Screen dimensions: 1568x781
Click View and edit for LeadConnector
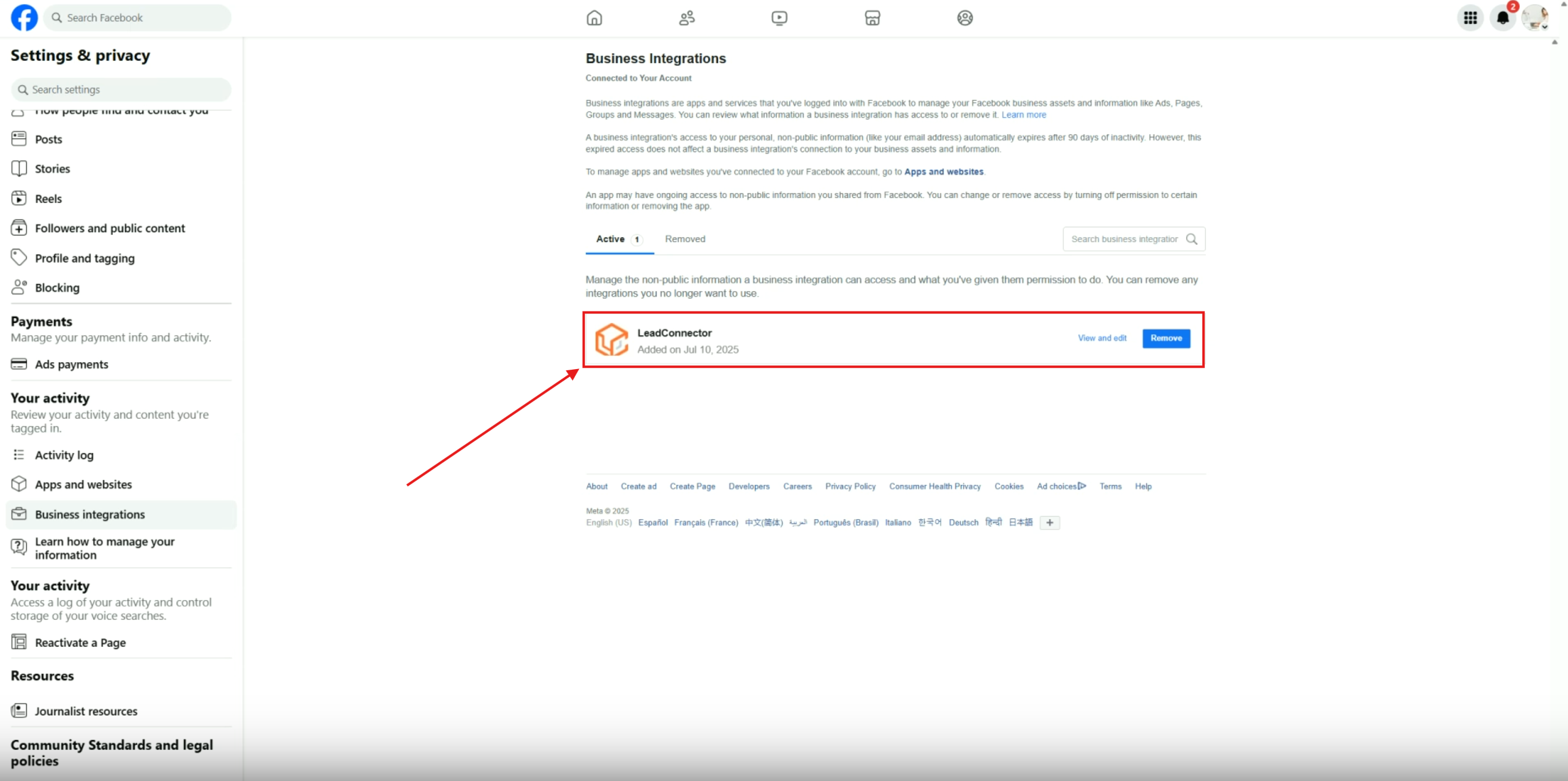tap(1102, 338)
